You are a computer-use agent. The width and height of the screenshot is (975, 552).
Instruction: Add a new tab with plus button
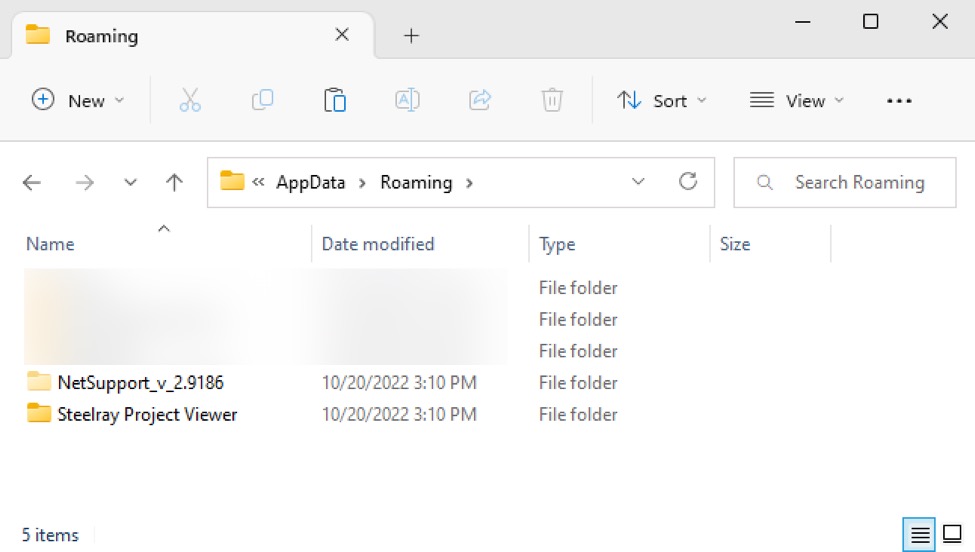click(x=411, y=36)
